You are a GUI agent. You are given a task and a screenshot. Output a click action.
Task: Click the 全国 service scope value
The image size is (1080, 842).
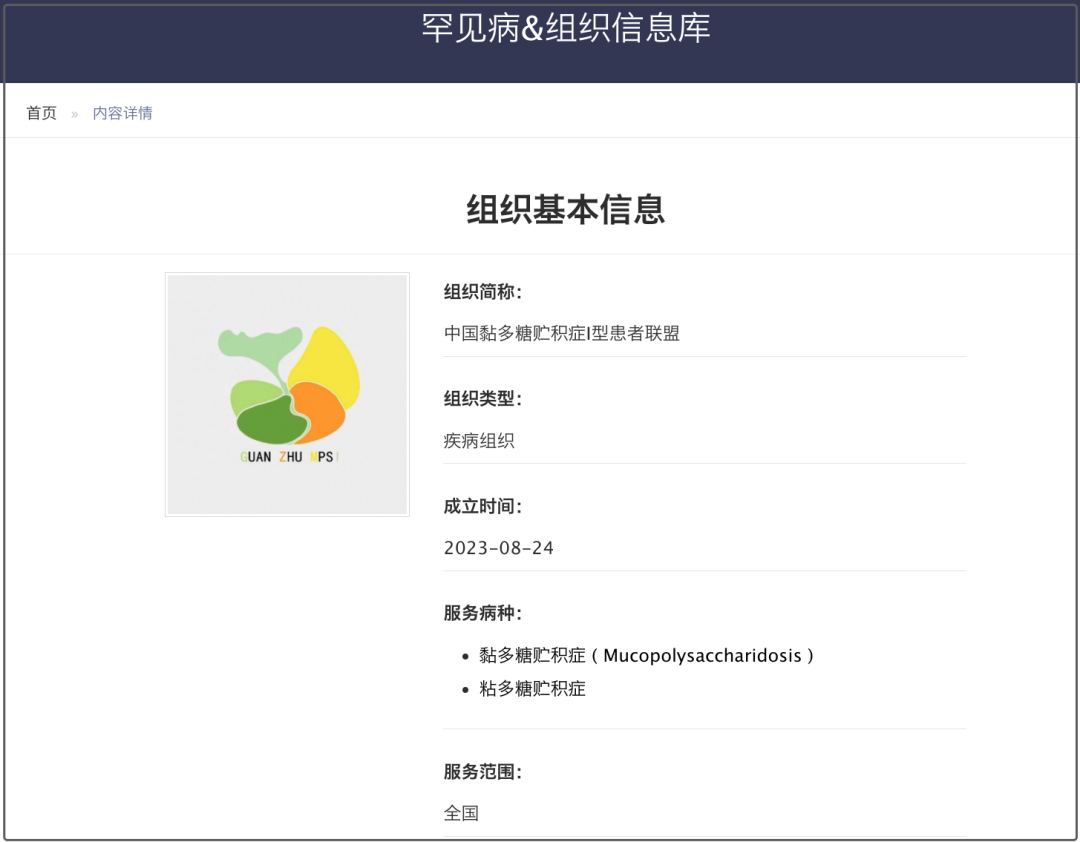[461, 813]
